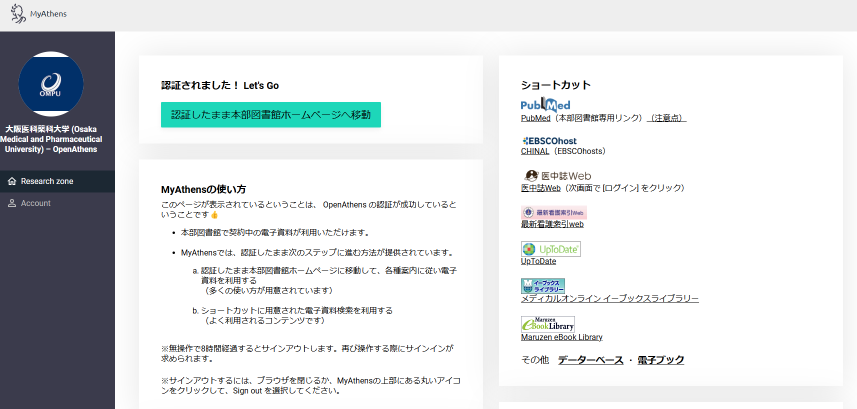Open the 医中誌Web logo
This screenshot has height=409, width=857.
pyautogui.click(x=558, y=176)
